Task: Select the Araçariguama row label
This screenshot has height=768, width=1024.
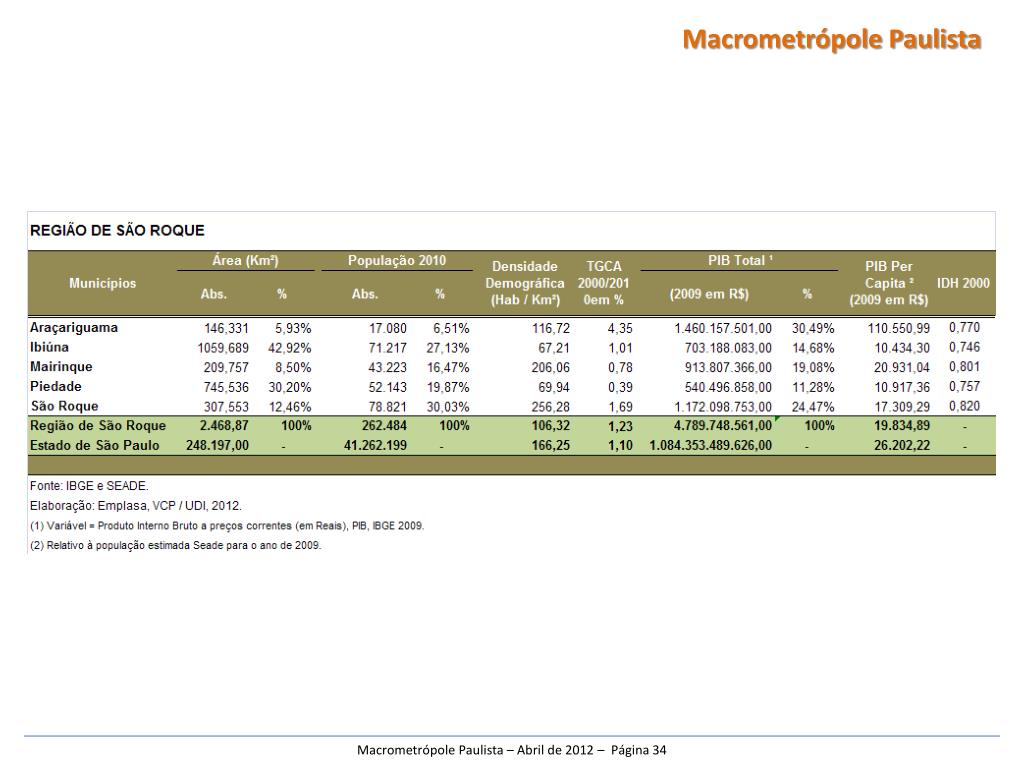Action: click(74, 328)
